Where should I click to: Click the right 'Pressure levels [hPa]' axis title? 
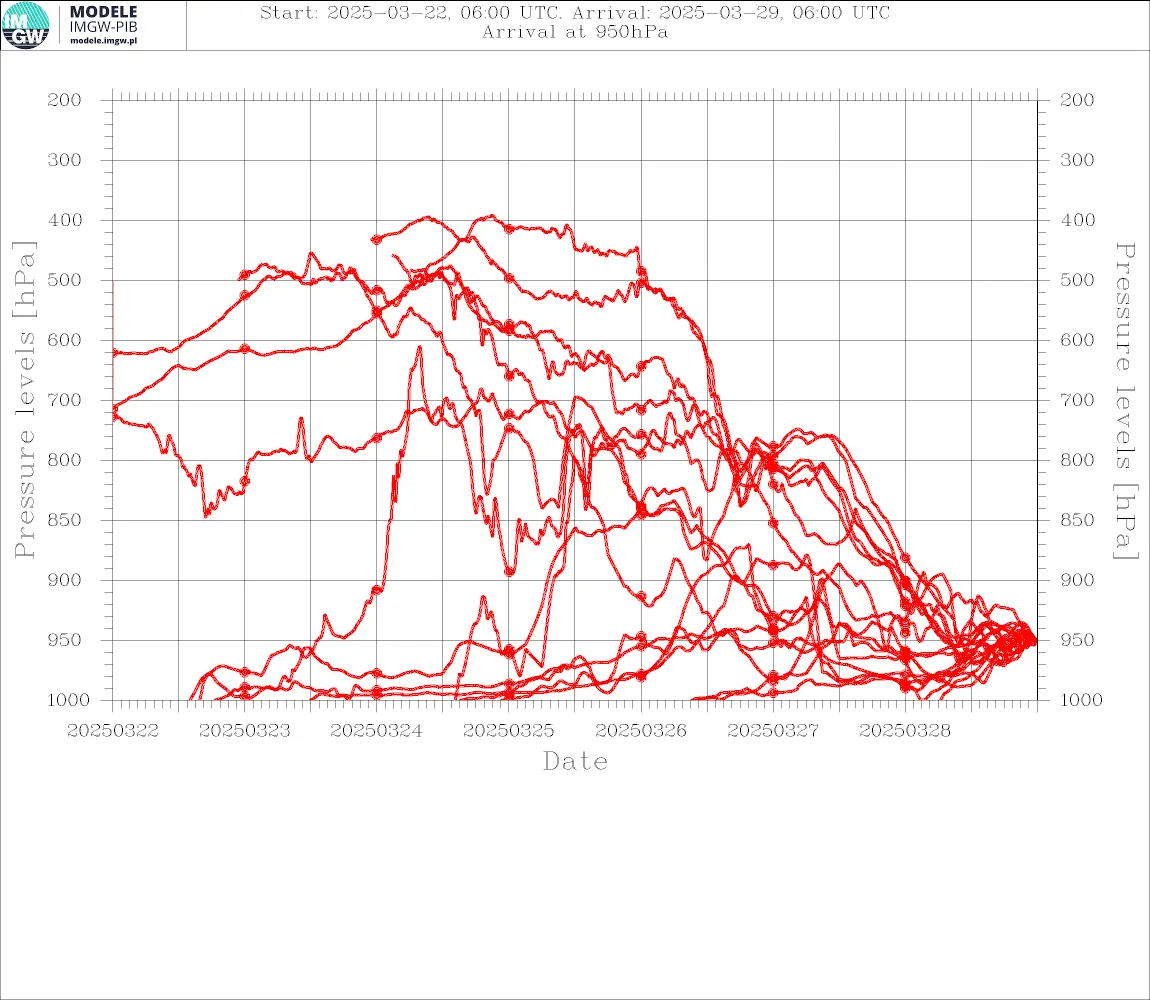point(1125,401)
